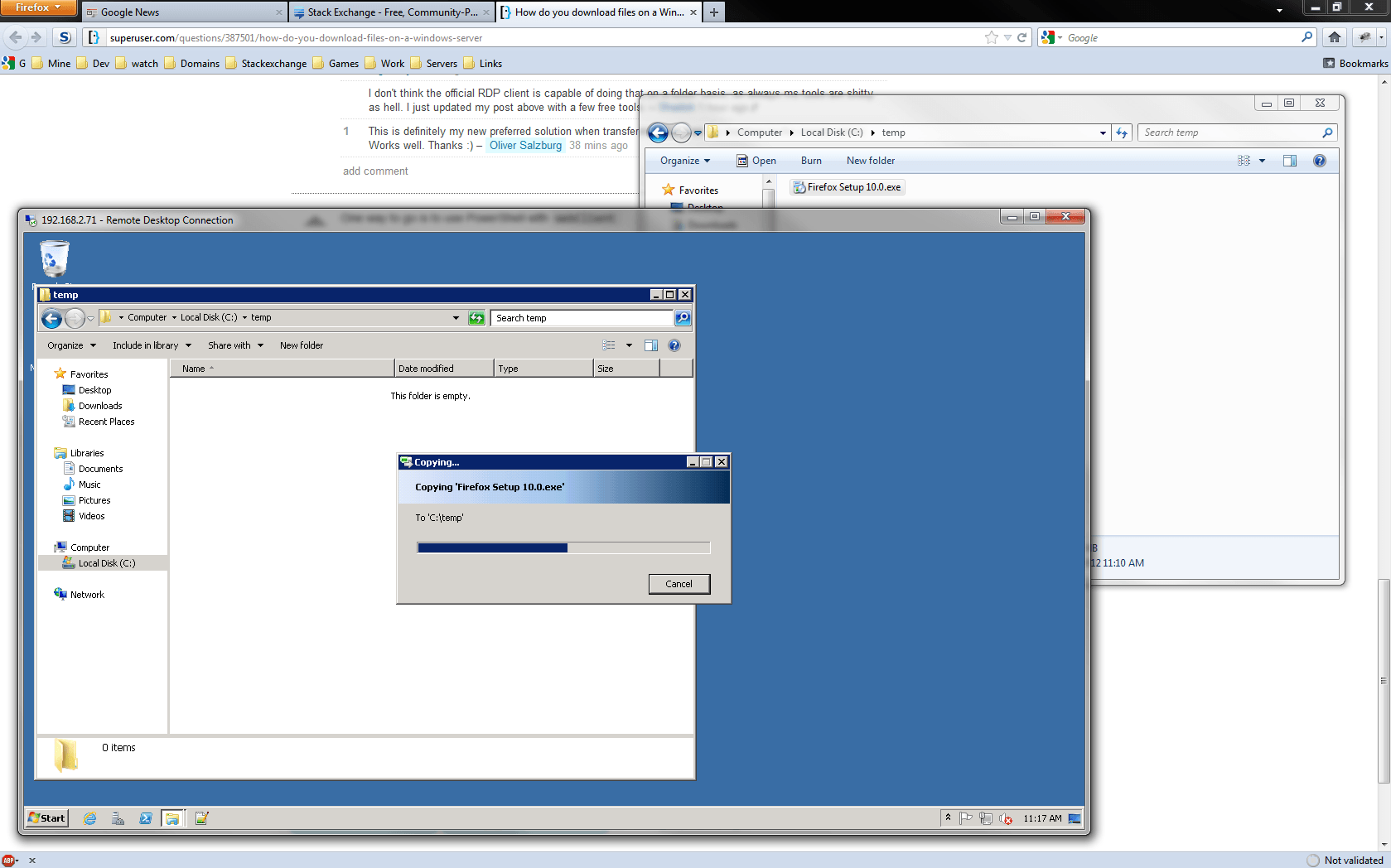Open help in the remote temp window
The image size is (1391, 868).
674,345
